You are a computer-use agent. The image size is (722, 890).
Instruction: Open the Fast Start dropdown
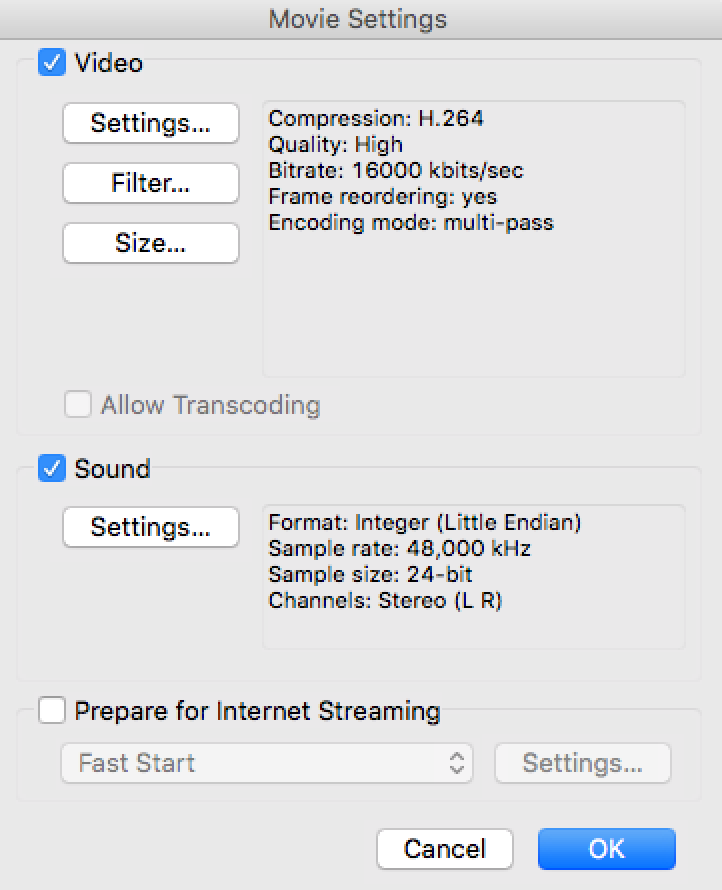coord(250,763)
